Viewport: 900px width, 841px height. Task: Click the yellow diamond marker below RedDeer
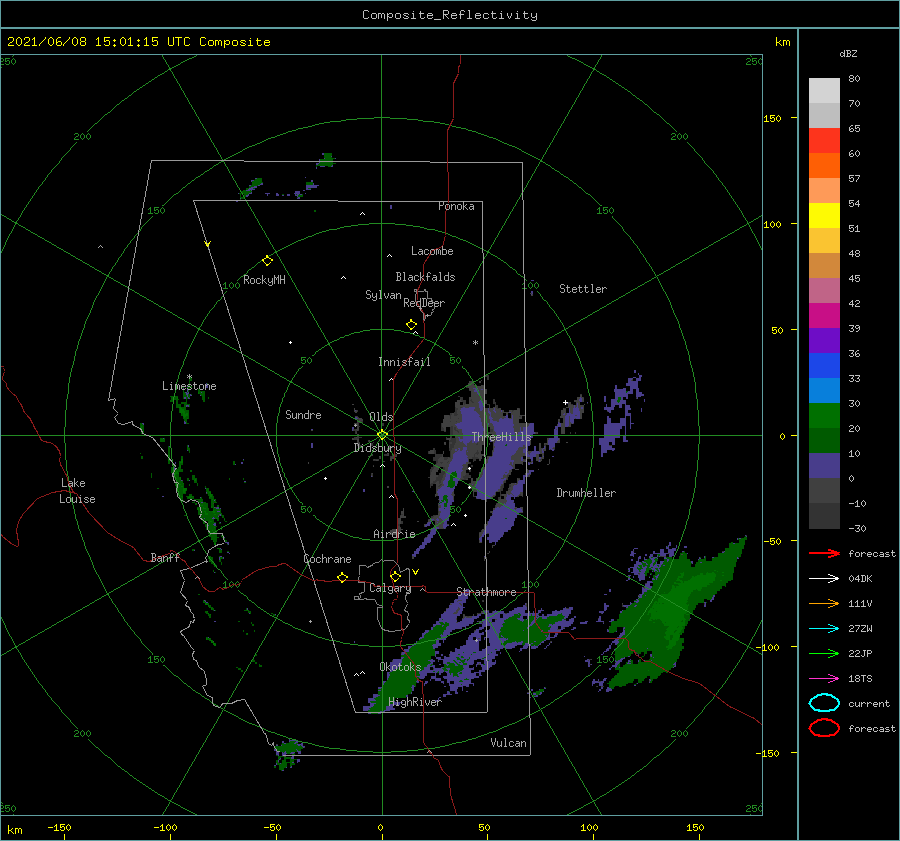click(411, 325)
